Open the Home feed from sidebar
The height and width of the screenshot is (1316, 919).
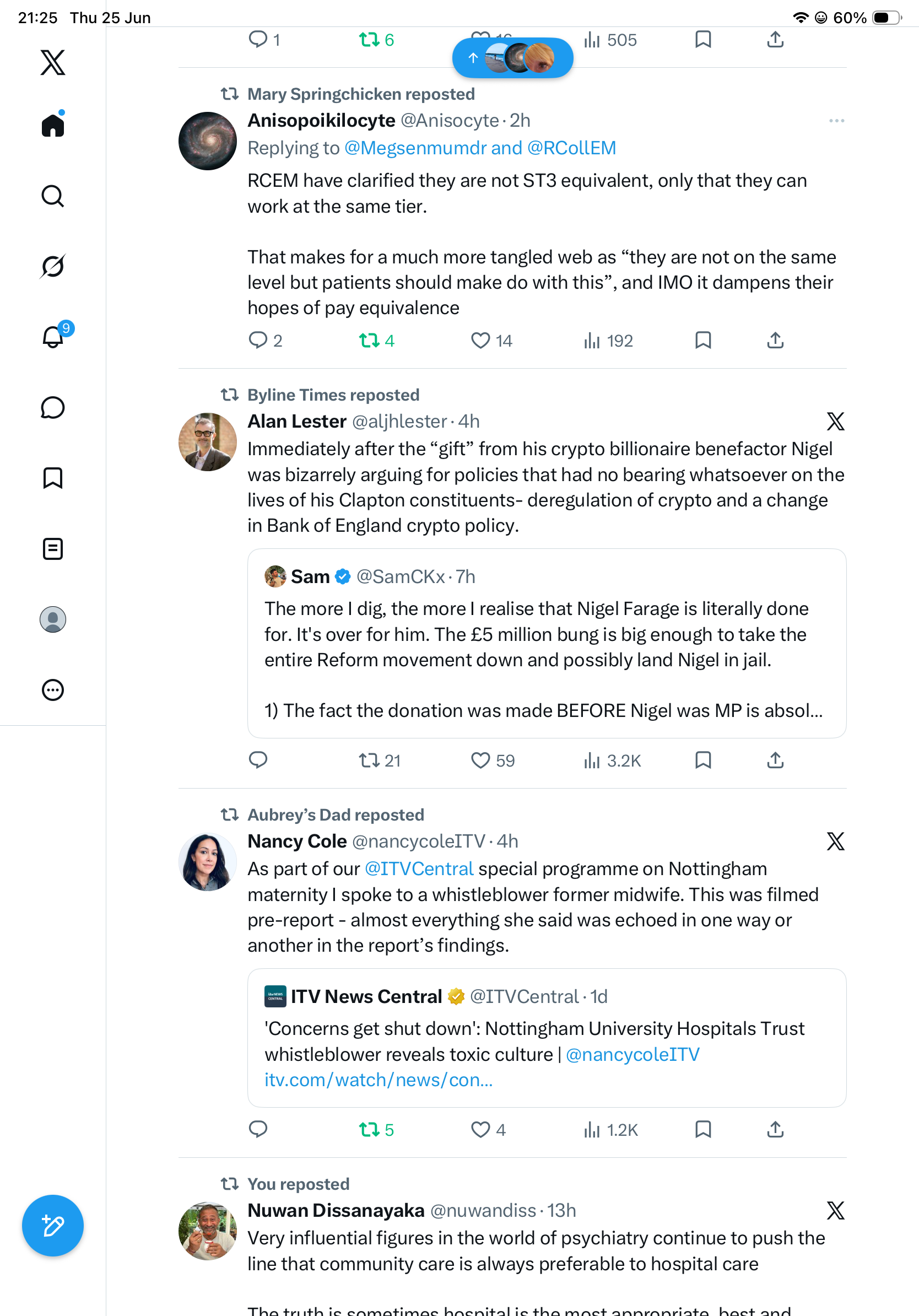point(53,125)
